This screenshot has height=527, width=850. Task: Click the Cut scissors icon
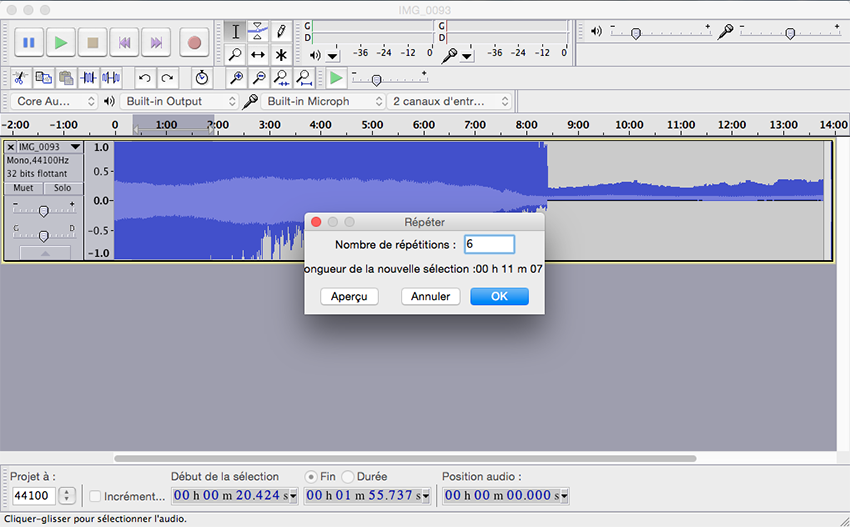point(20,78)
